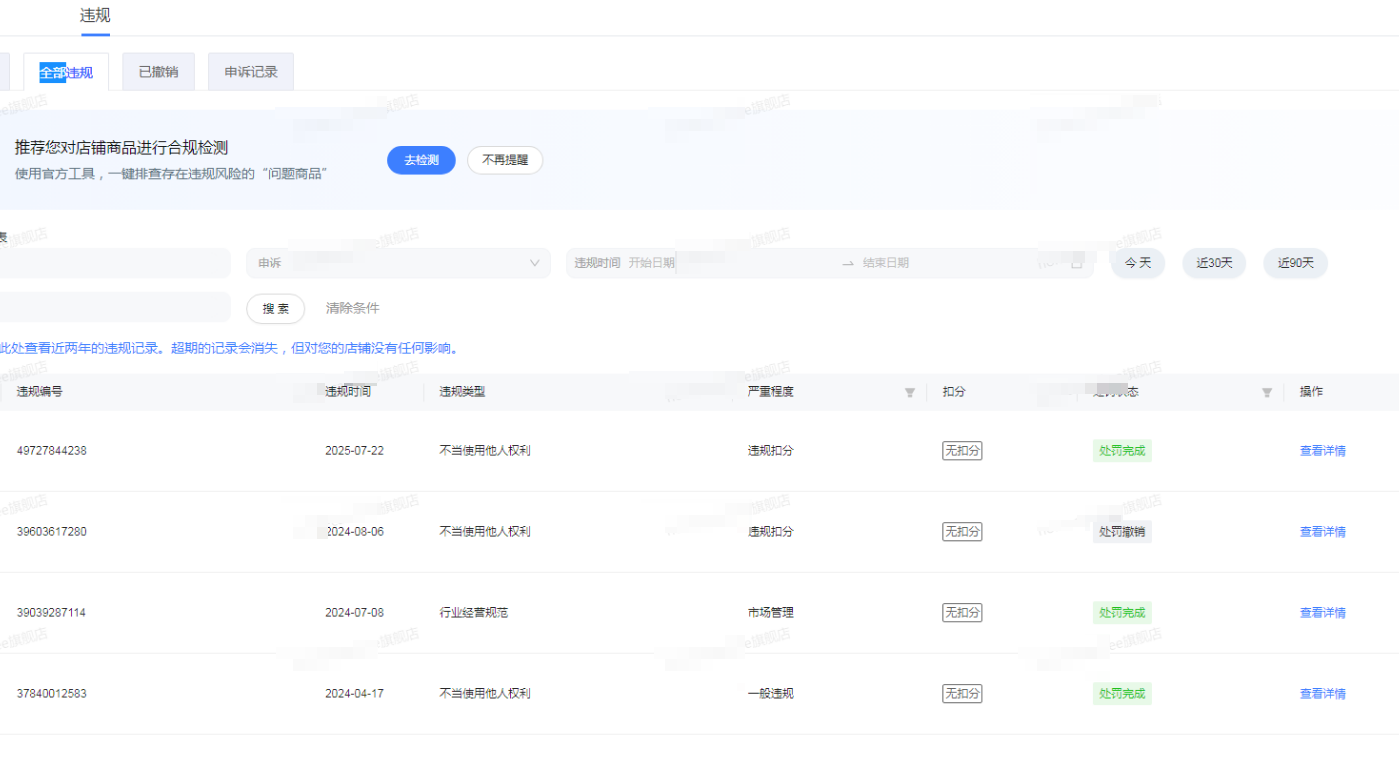Click the 搜索 search button
This screenshot has width=1399, height=779.
[275, 308]
